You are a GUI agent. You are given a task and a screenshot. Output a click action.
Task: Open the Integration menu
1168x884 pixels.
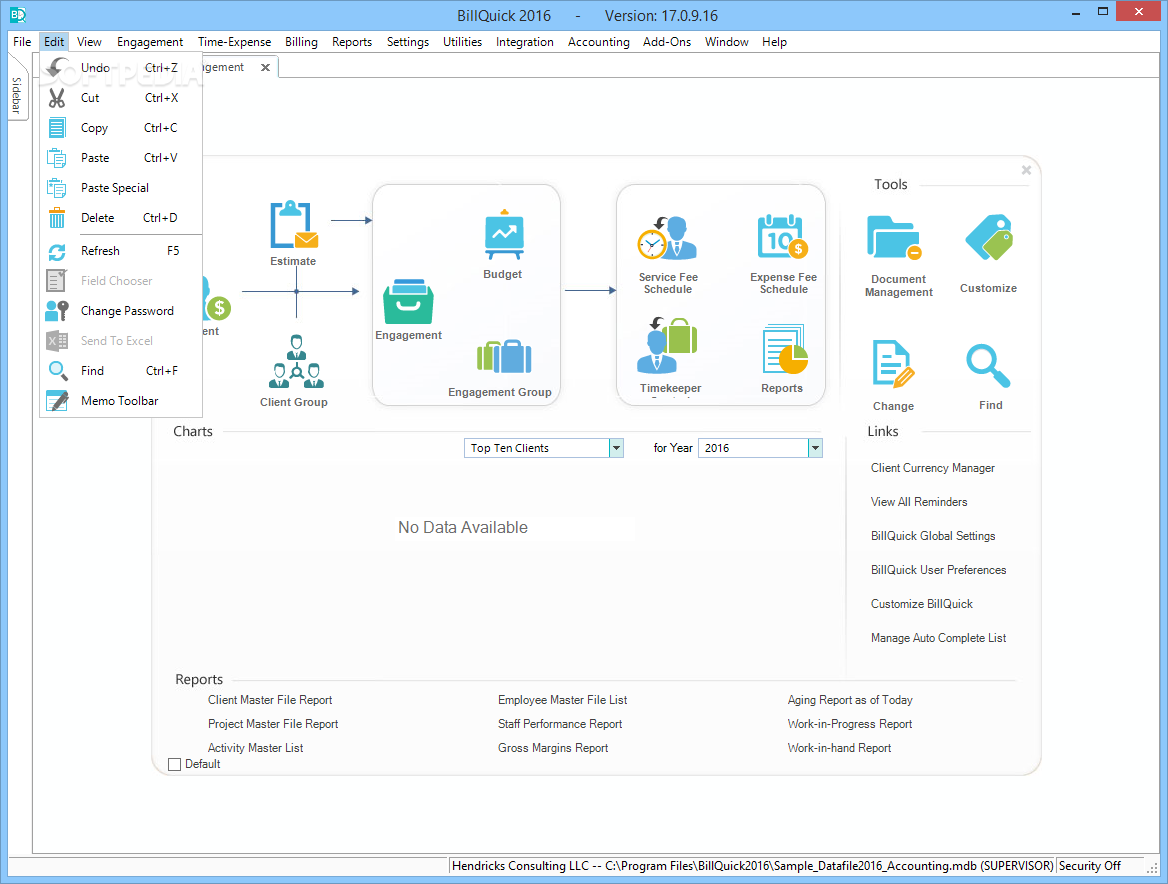(x=525, y=42)
